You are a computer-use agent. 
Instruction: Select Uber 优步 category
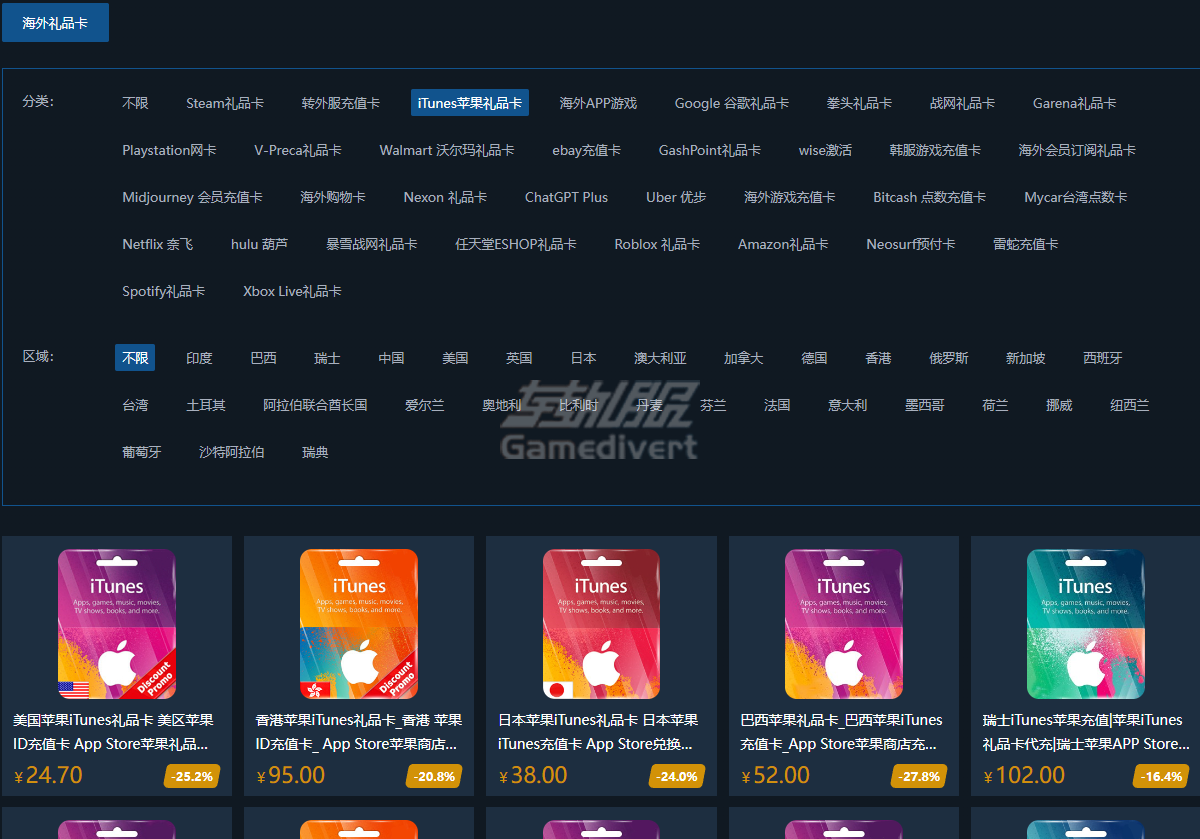point(676,197)
